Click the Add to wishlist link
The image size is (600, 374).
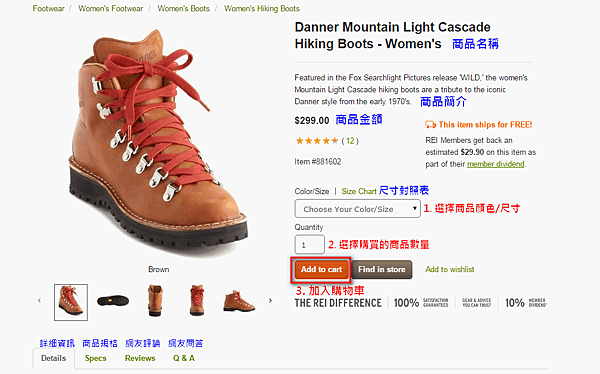pos(450,269)
